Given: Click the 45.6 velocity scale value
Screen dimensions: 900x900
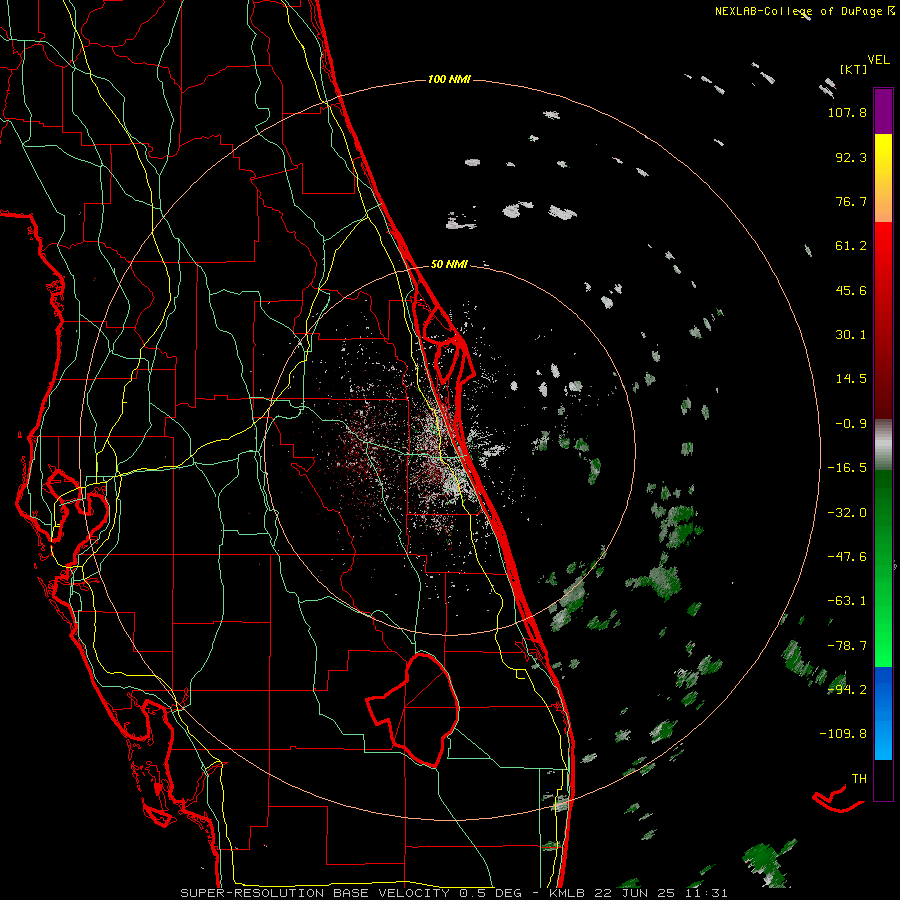Looking at the screenshot, I should 851,290.
